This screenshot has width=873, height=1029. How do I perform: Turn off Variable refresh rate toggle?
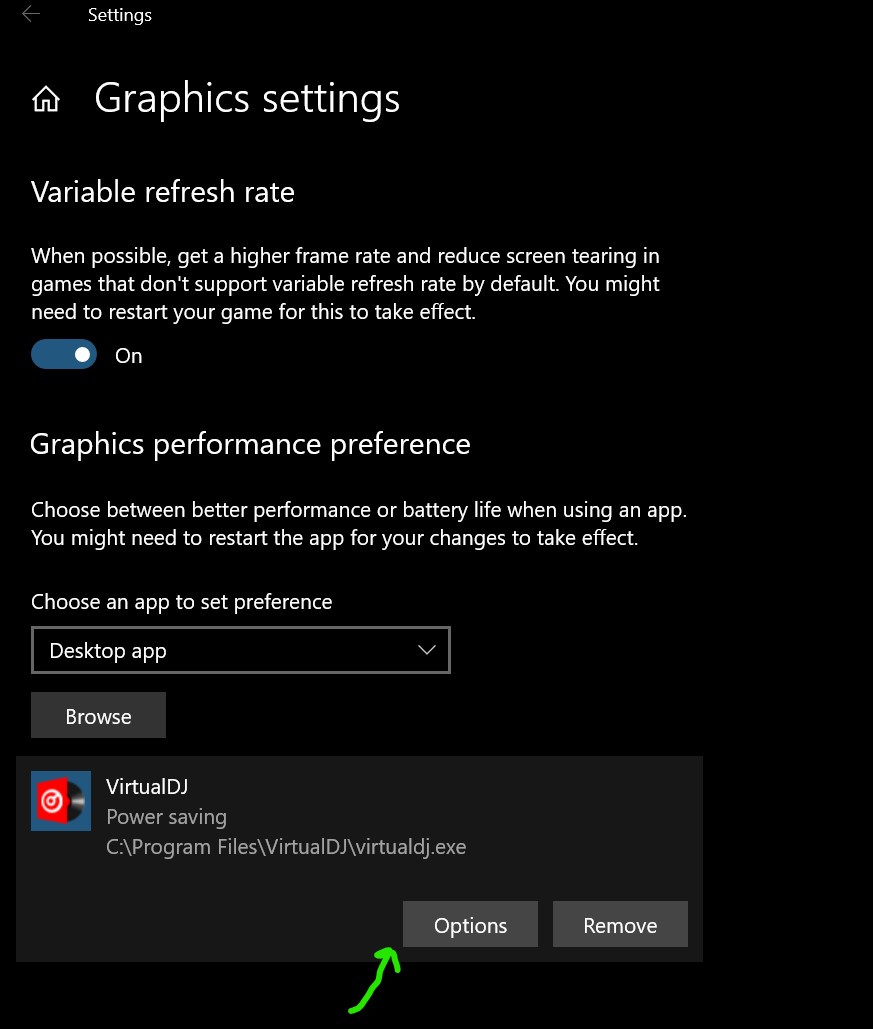pyautogui.click(x=64, y=354)
